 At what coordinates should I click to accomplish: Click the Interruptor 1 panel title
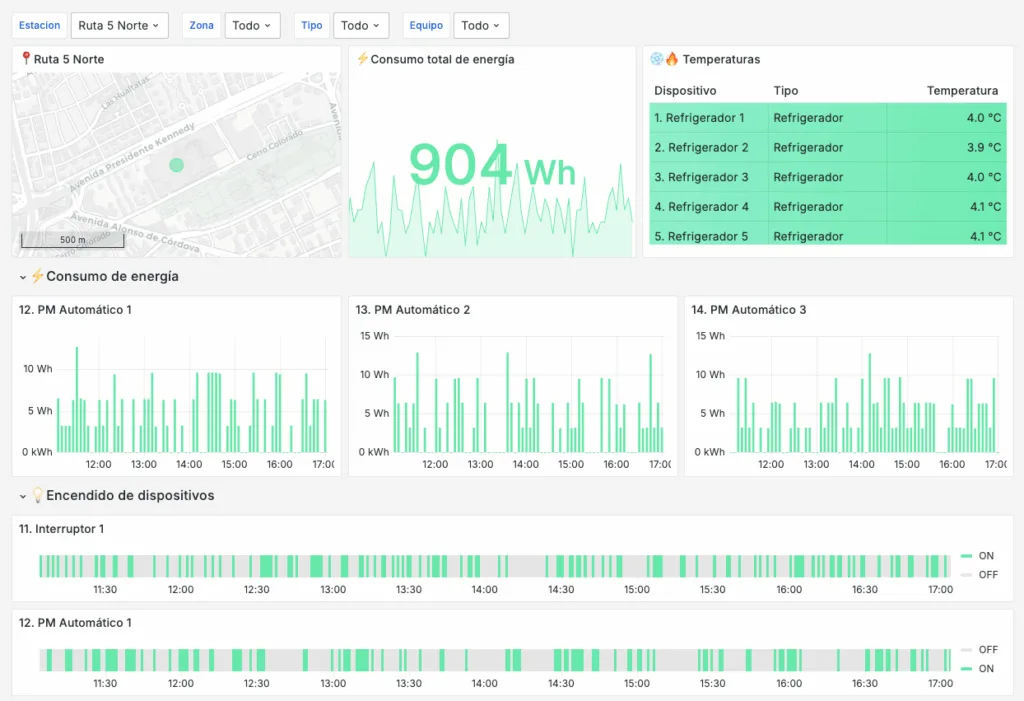(x=60, y=529)
